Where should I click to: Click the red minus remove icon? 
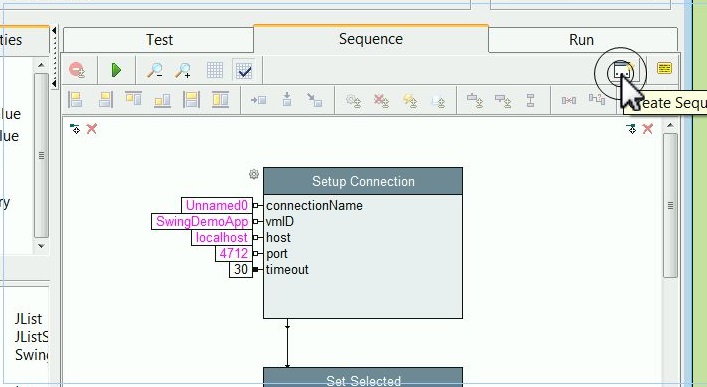point(78,70)
